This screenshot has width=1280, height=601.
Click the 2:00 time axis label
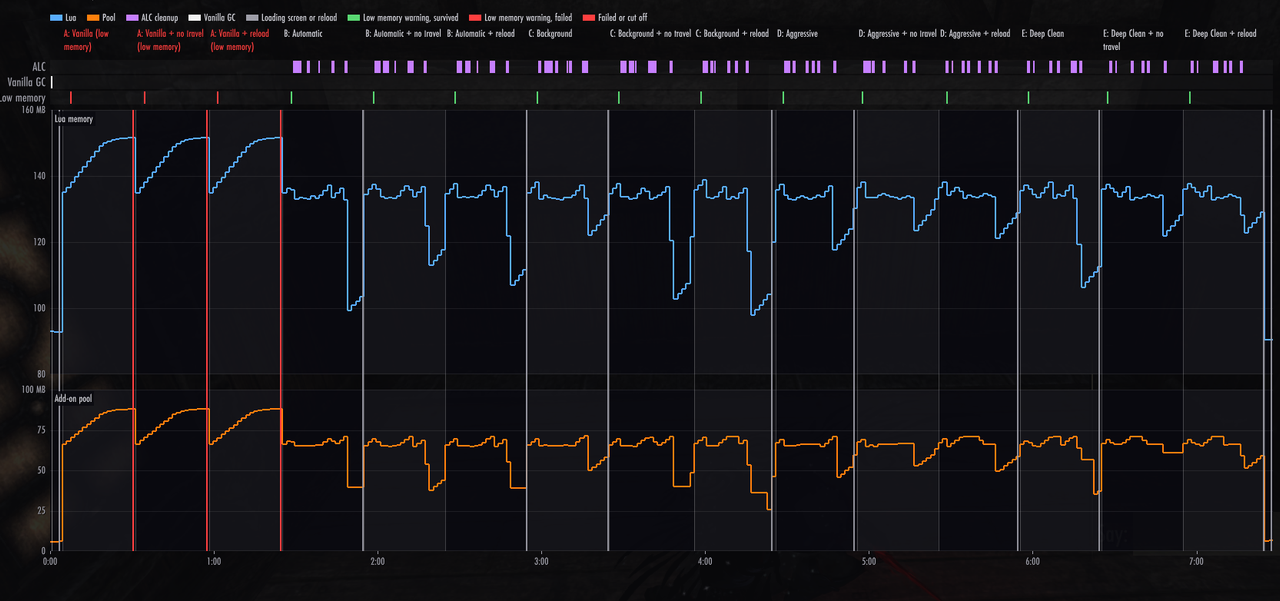click(377, 562)
